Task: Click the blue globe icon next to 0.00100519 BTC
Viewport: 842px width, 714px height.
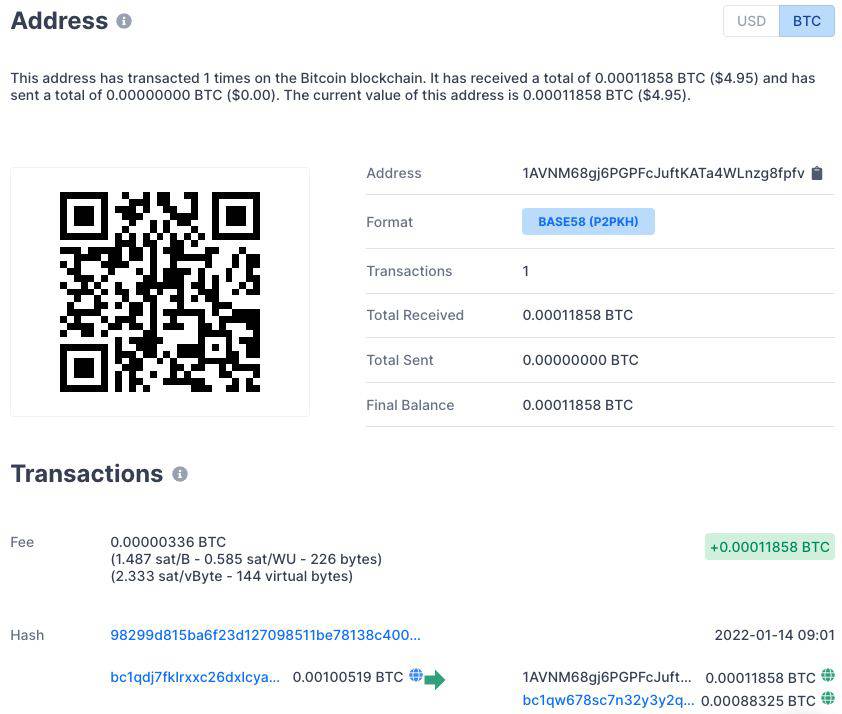Action: (416, 677)
